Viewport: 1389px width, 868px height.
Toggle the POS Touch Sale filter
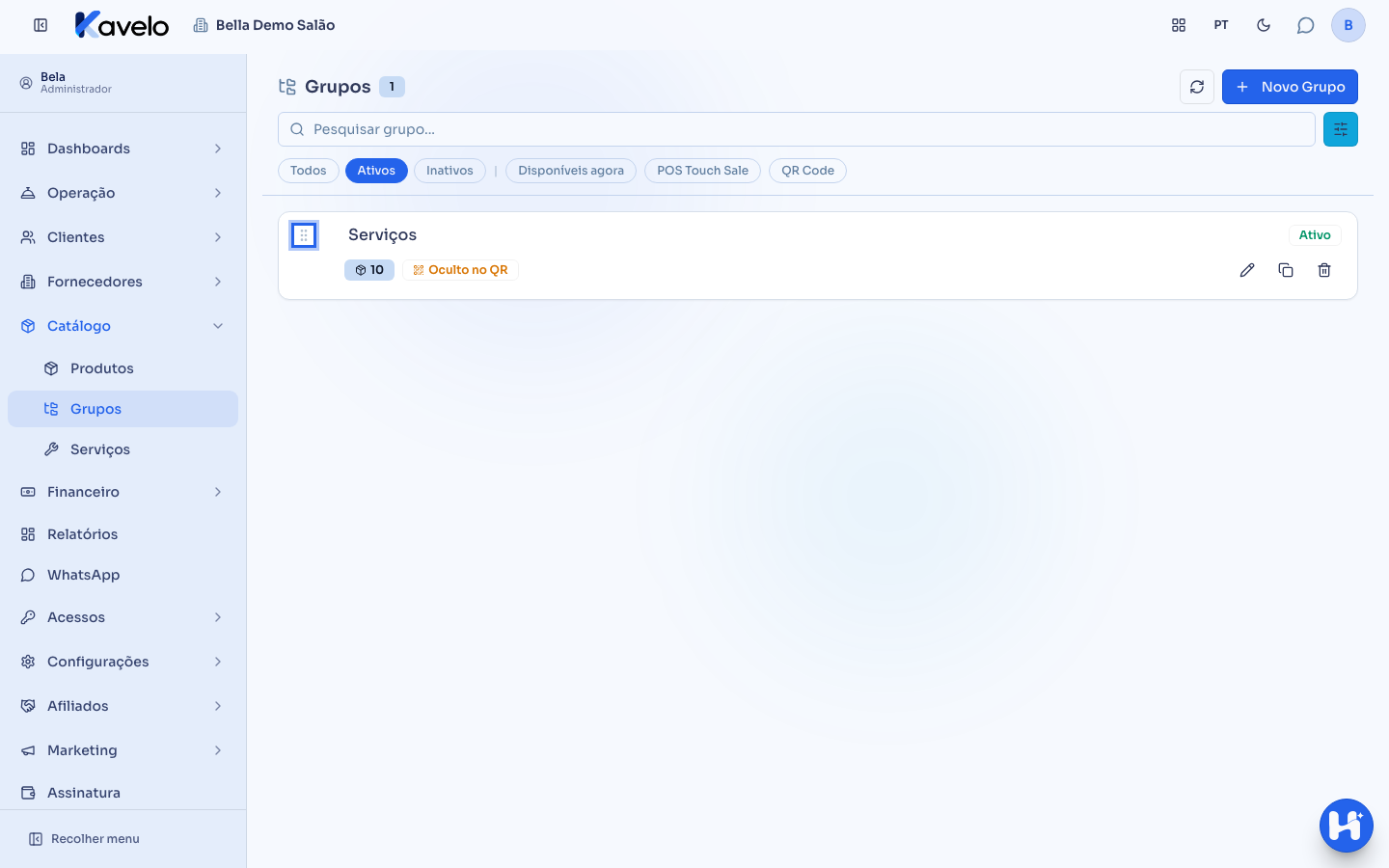click(702, 171)
